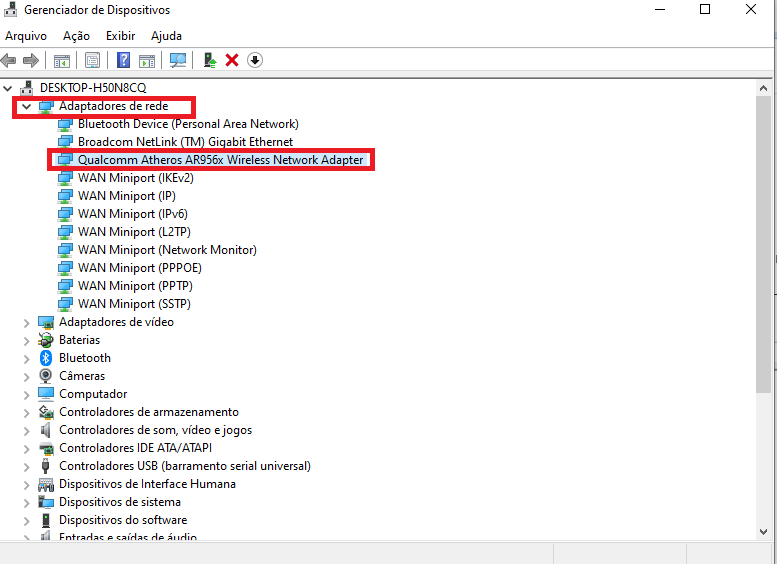This screenshot has height=564, width=777.
Task: Collapse the DESKTOP-H50N8CQ root node
Action: coord(7,88)
